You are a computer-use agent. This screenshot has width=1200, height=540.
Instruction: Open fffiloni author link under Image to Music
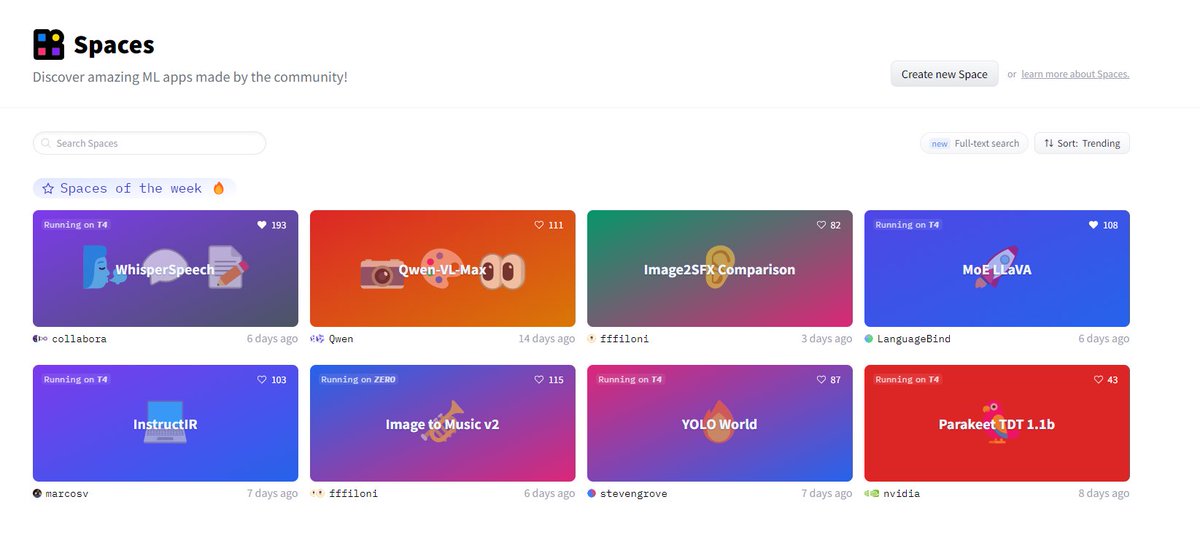click(353, 494)
